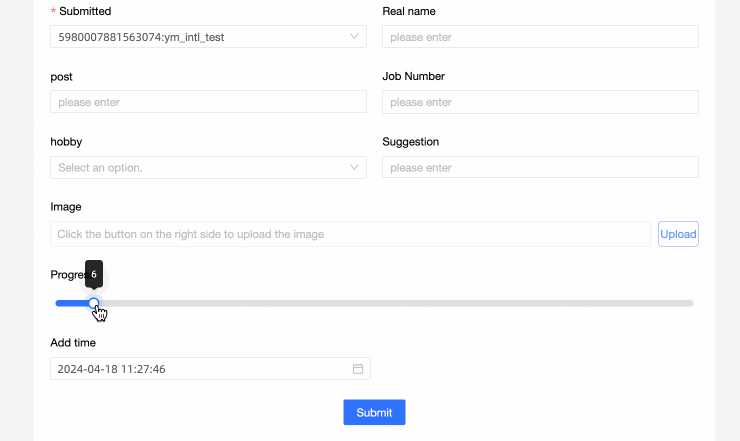
Task: Click the chevron arrow of Submitted dropdown
Action: click(x=355, y=37)
